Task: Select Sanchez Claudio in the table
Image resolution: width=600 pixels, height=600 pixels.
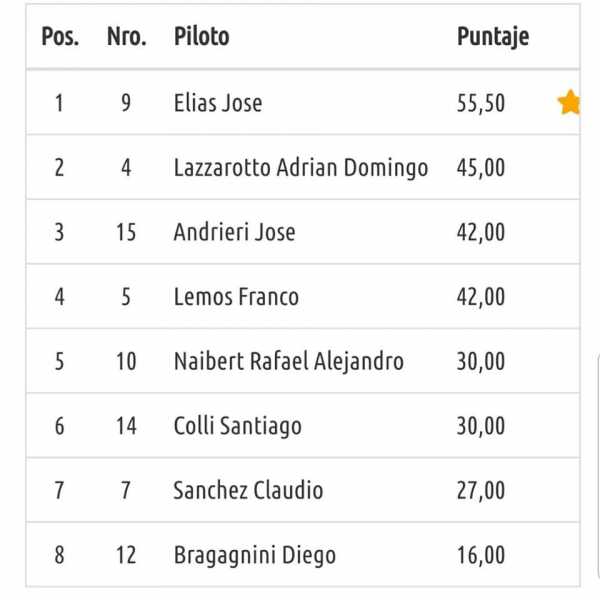Action: coord(248,491)
